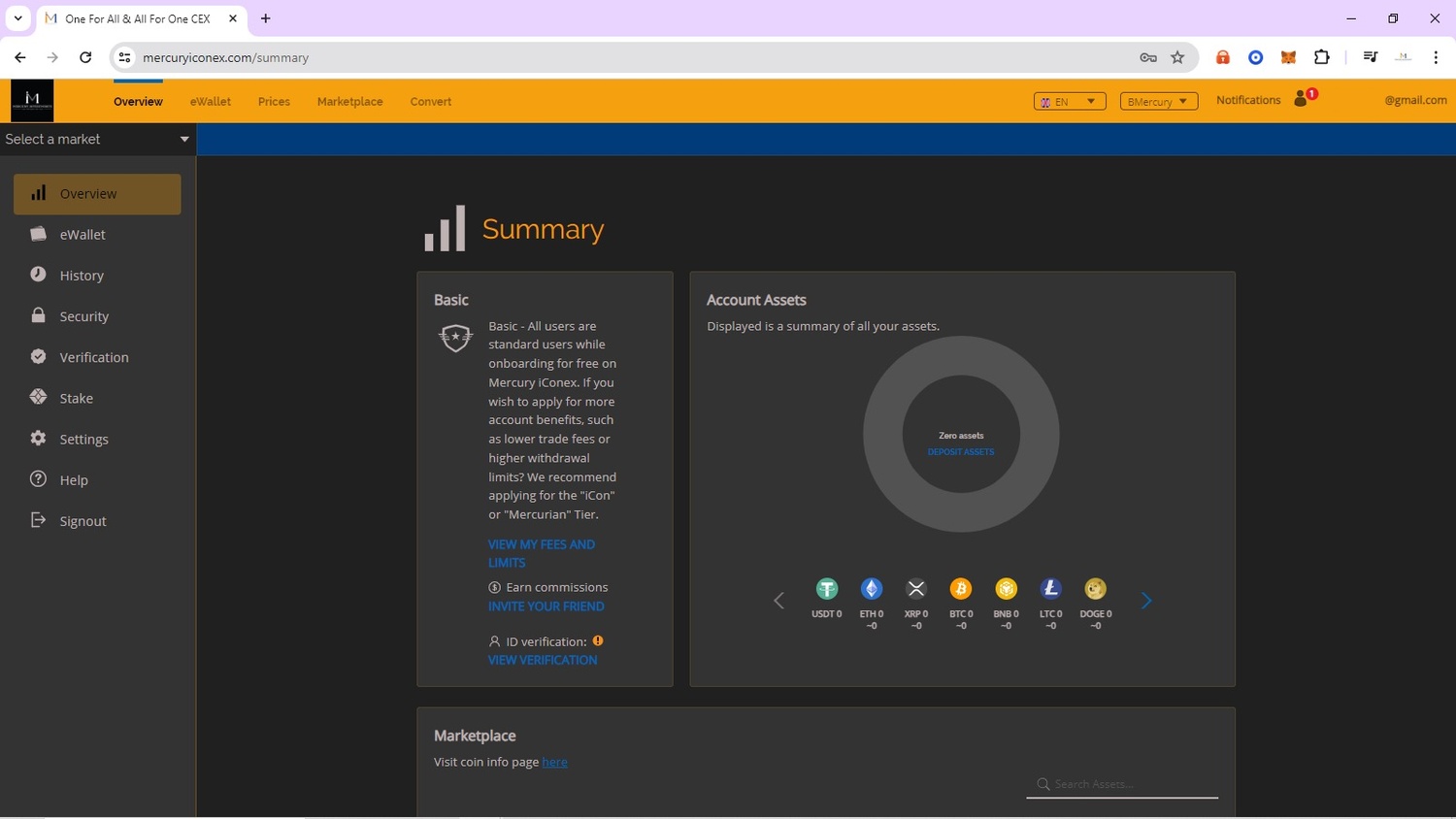The width and height of the screenshot is (1456, 819).
Task: Switch to the eWallet top tab
Action: tap(211, 101)
